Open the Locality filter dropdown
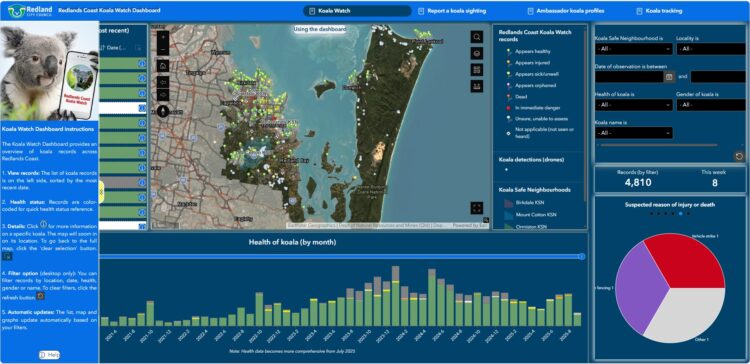This screenshot has height=364, width=750. (711, 49)
